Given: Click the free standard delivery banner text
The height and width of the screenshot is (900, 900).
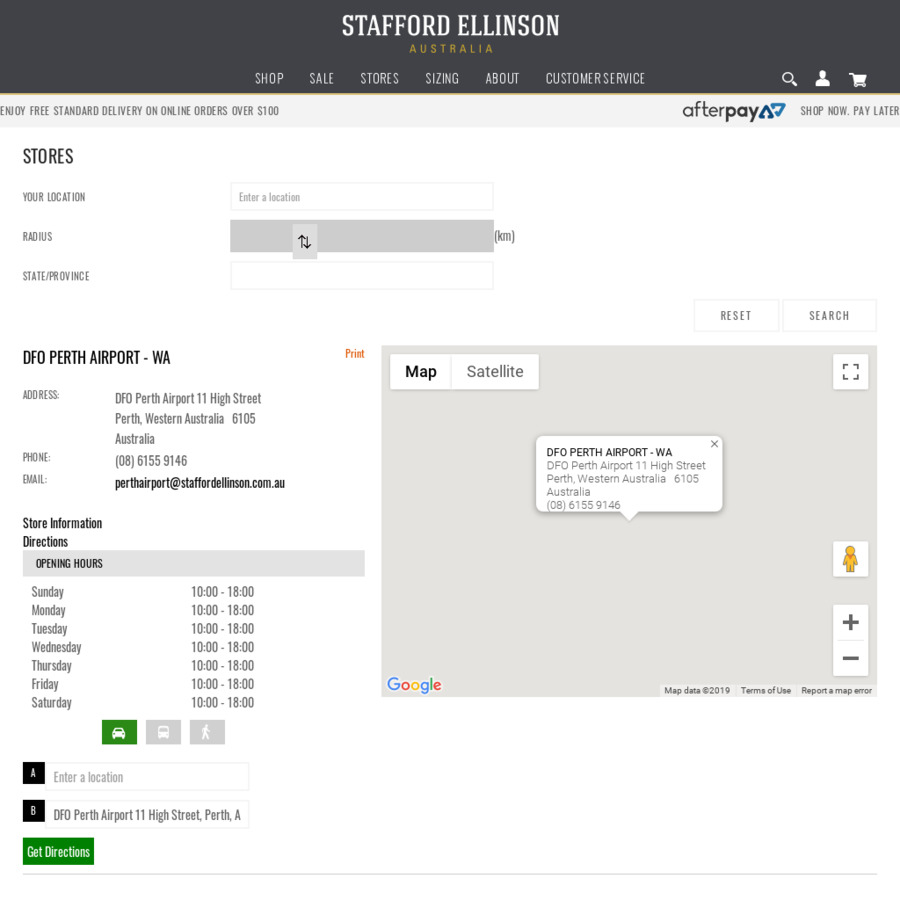Looking at the screenshot, I should coord(139,111).
